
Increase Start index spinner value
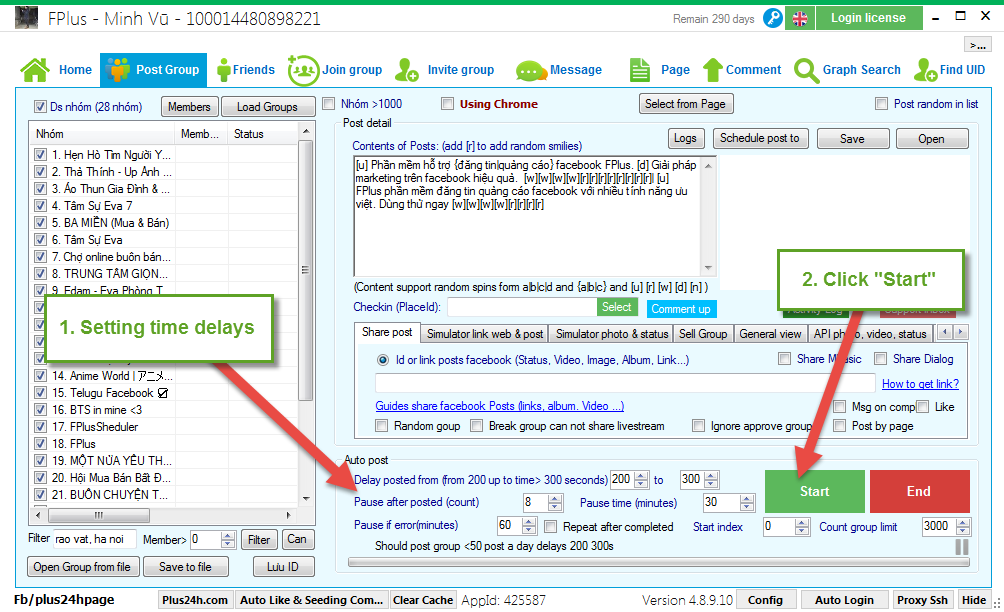pyautogui.click(x=802, y=523)
